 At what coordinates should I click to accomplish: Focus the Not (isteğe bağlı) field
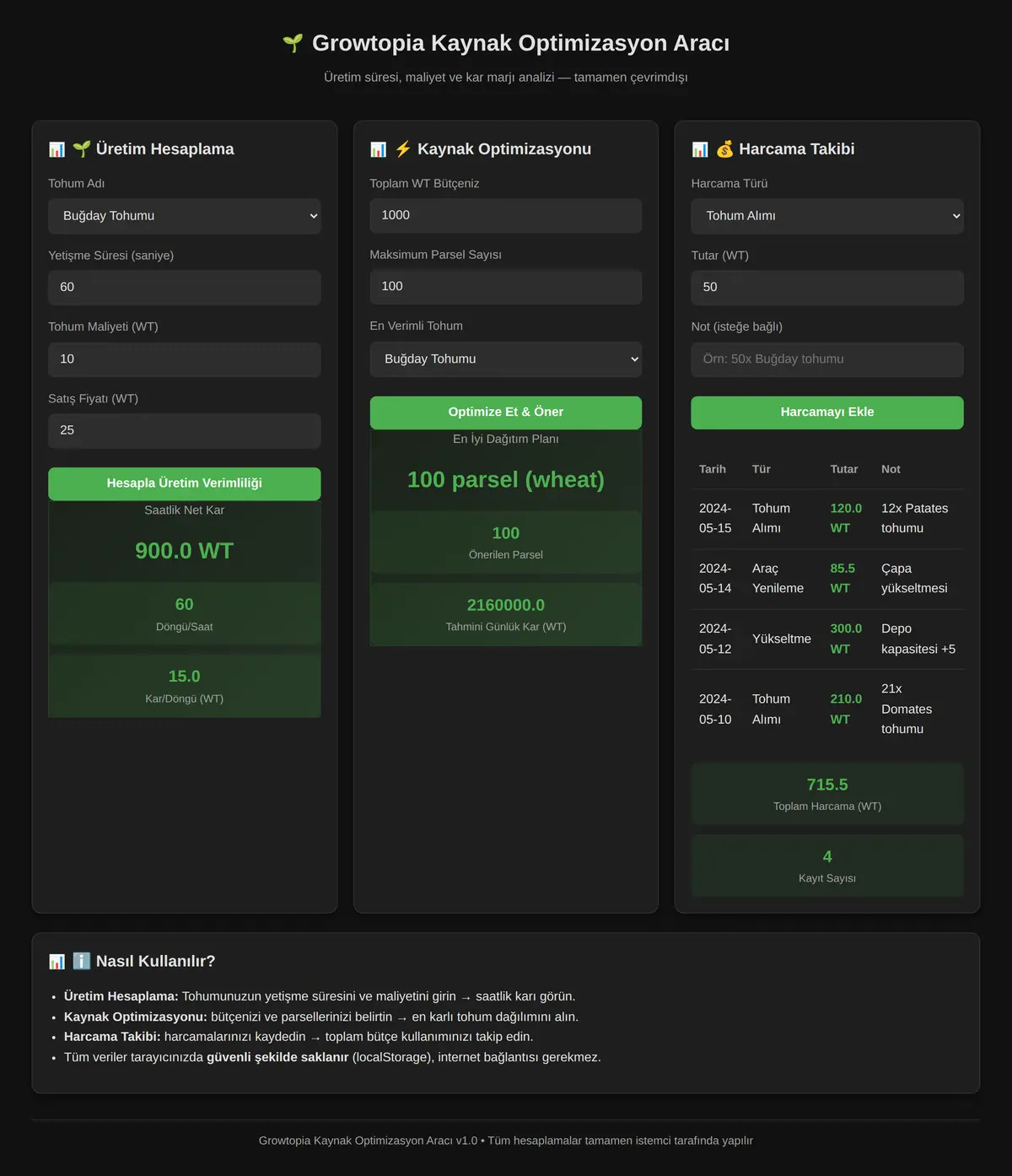[x=827, y=359]
